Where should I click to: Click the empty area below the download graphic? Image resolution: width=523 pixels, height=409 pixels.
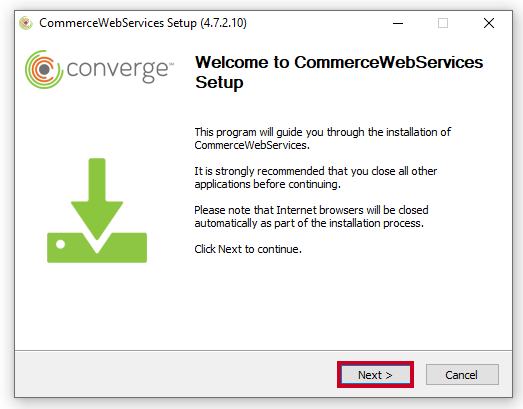tap(97, 305)
